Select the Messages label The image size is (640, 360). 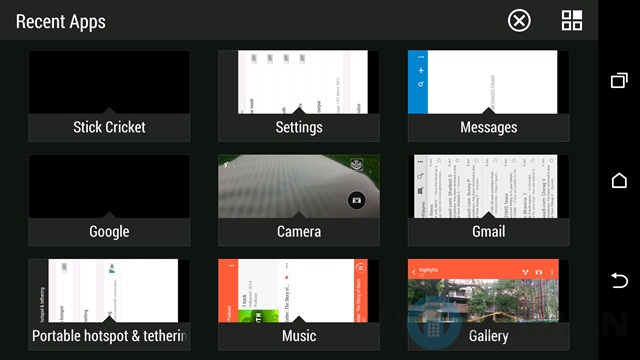489,127
